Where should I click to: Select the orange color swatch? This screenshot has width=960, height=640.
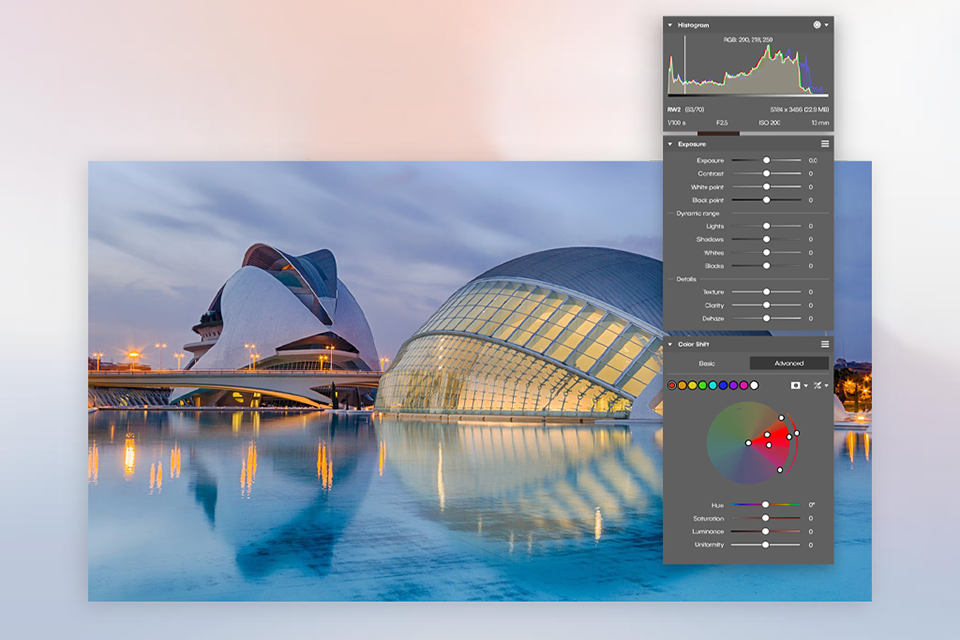click(x=682, y=385)
